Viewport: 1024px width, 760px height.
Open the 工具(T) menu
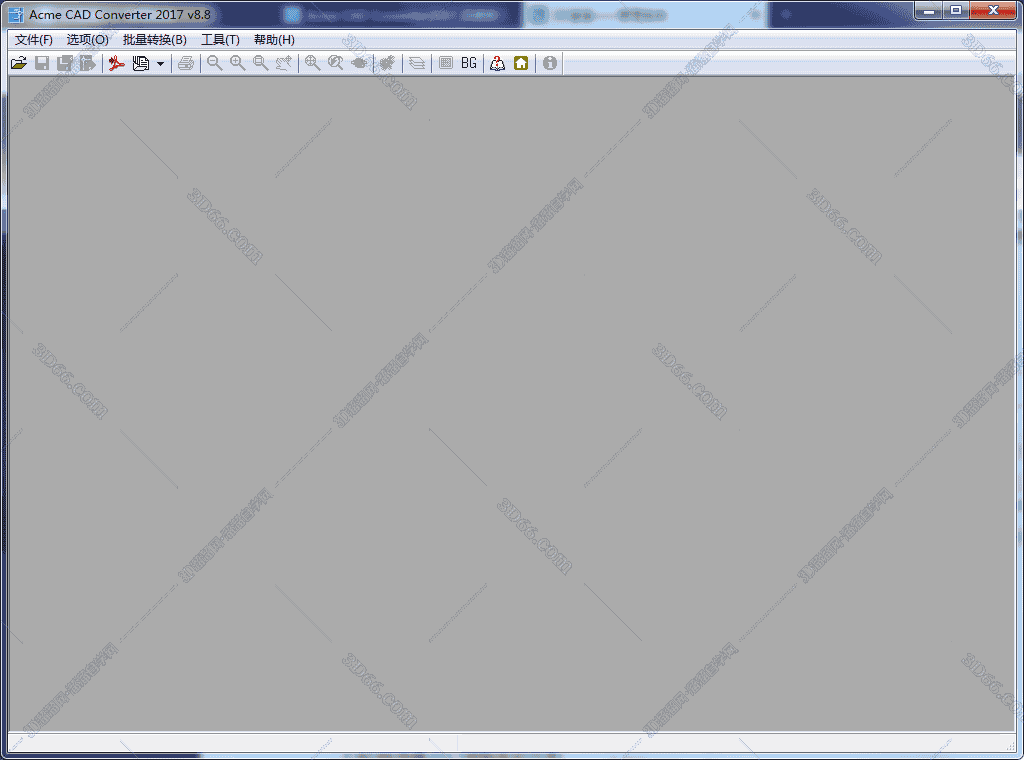click(x=220, y=40)
